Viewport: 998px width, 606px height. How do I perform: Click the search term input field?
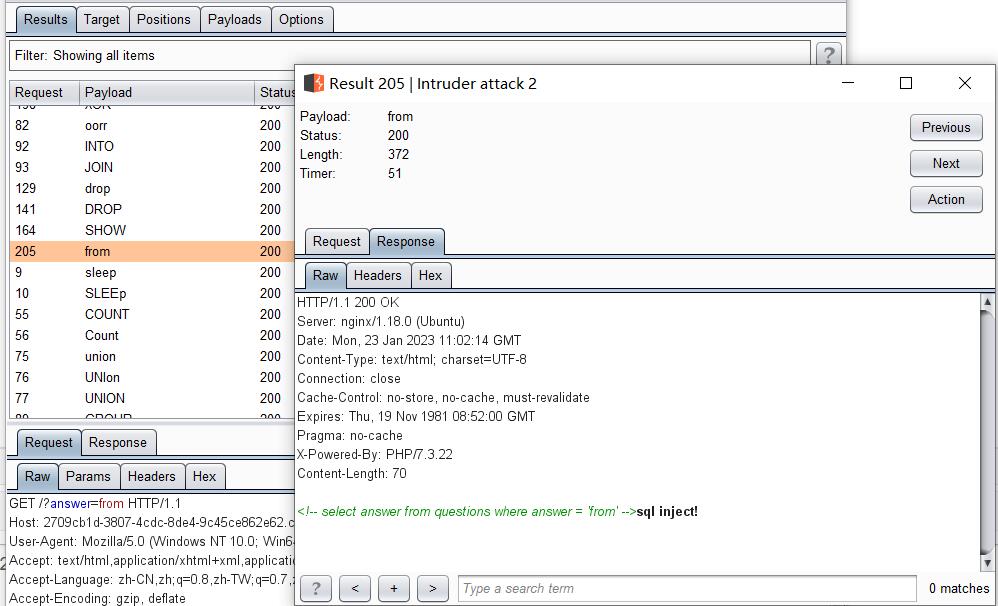click(686, 588)
